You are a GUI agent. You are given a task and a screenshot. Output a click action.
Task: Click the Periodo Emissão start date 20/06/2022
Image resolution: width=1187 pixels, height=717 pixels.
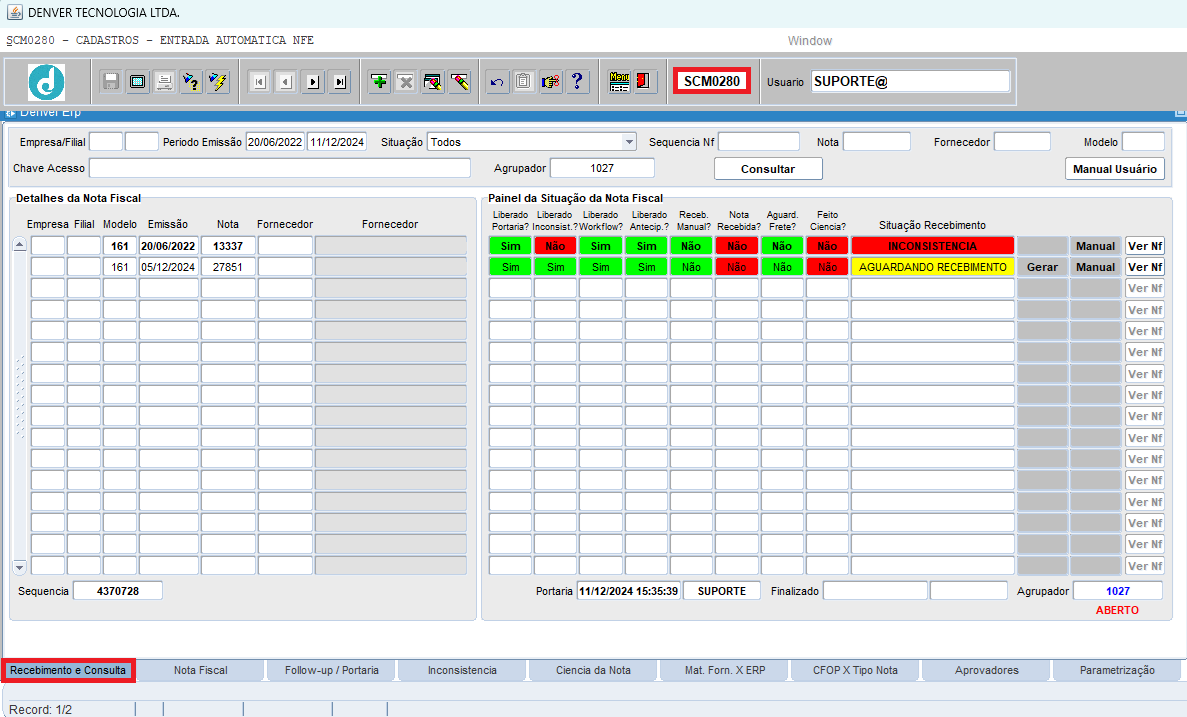click(276, 142)
